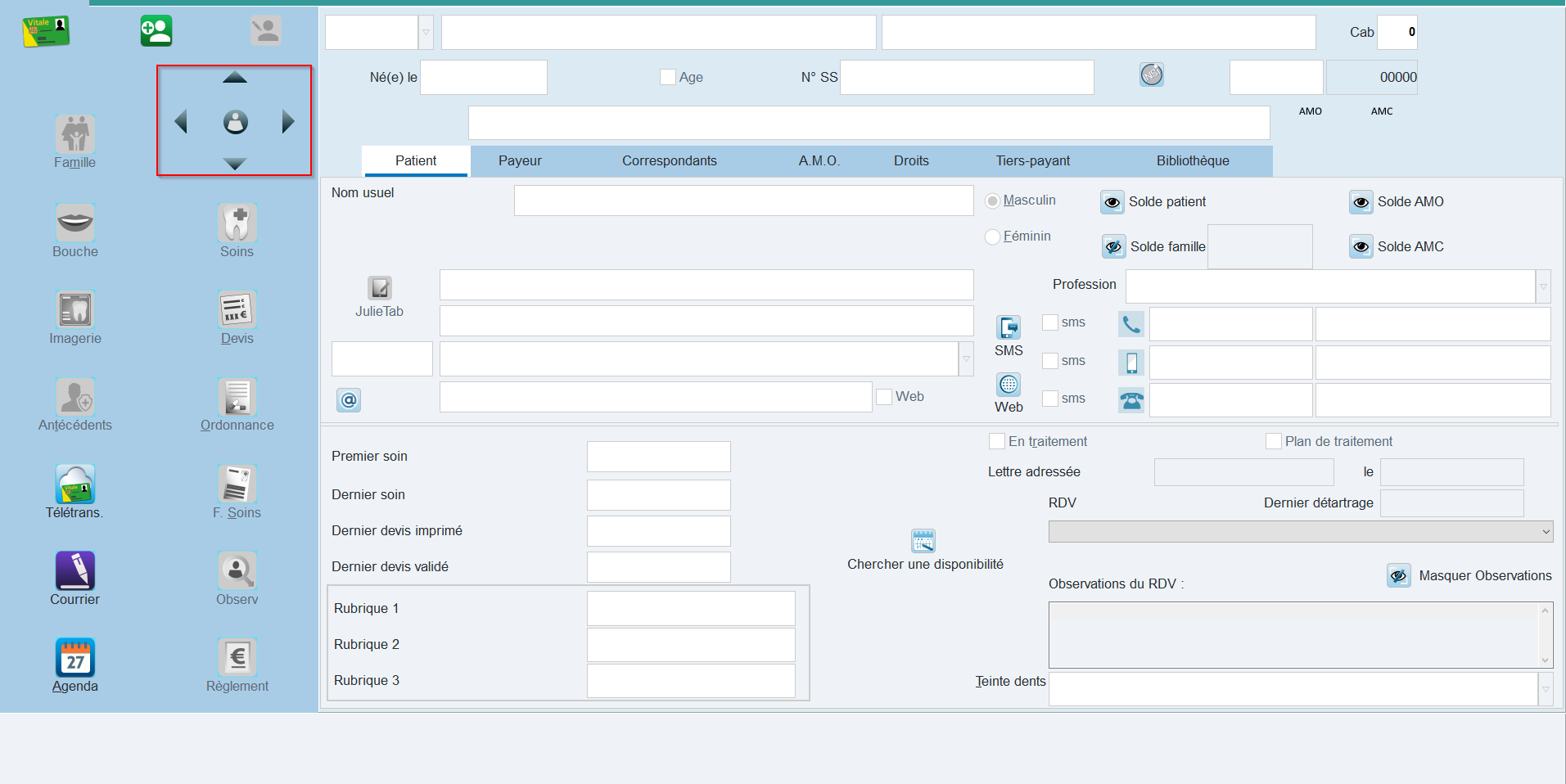Image resolution: width=1566 pixels, height=784 pixels.
Task: Launch Télétrans. transmission icon
Action: [75, 484]
